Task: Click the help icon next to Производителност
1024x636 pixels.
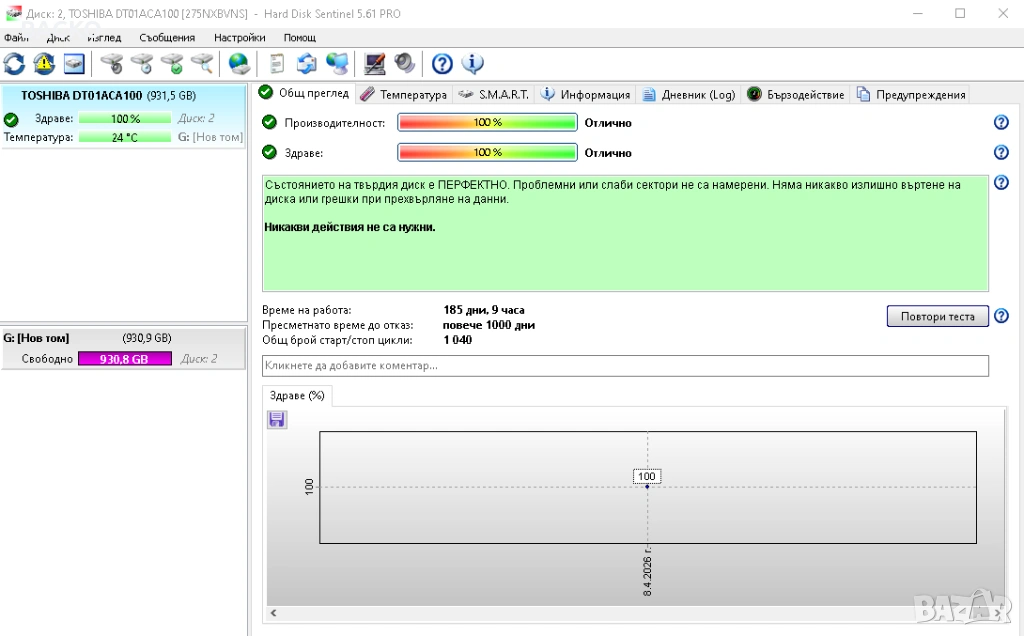Action: (1001, 123)
